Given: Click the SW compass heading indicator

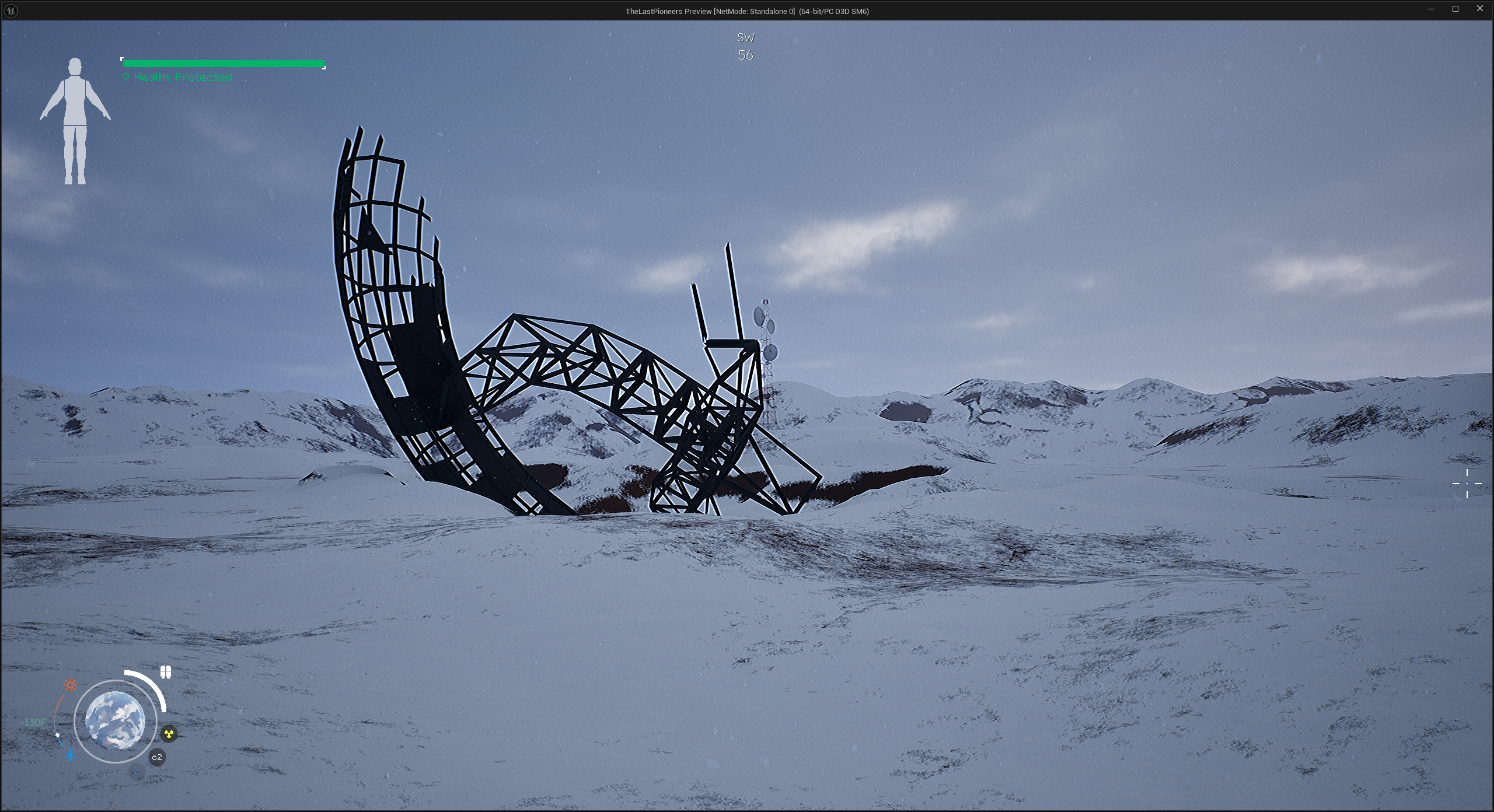Looking at the screenshot, I should click(745, 38).
